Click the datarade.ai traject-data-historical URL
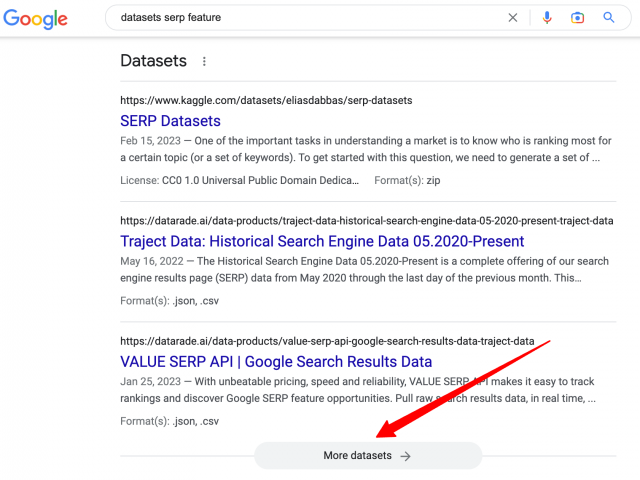This screenshot has width=640, height=480. (367, 221)
